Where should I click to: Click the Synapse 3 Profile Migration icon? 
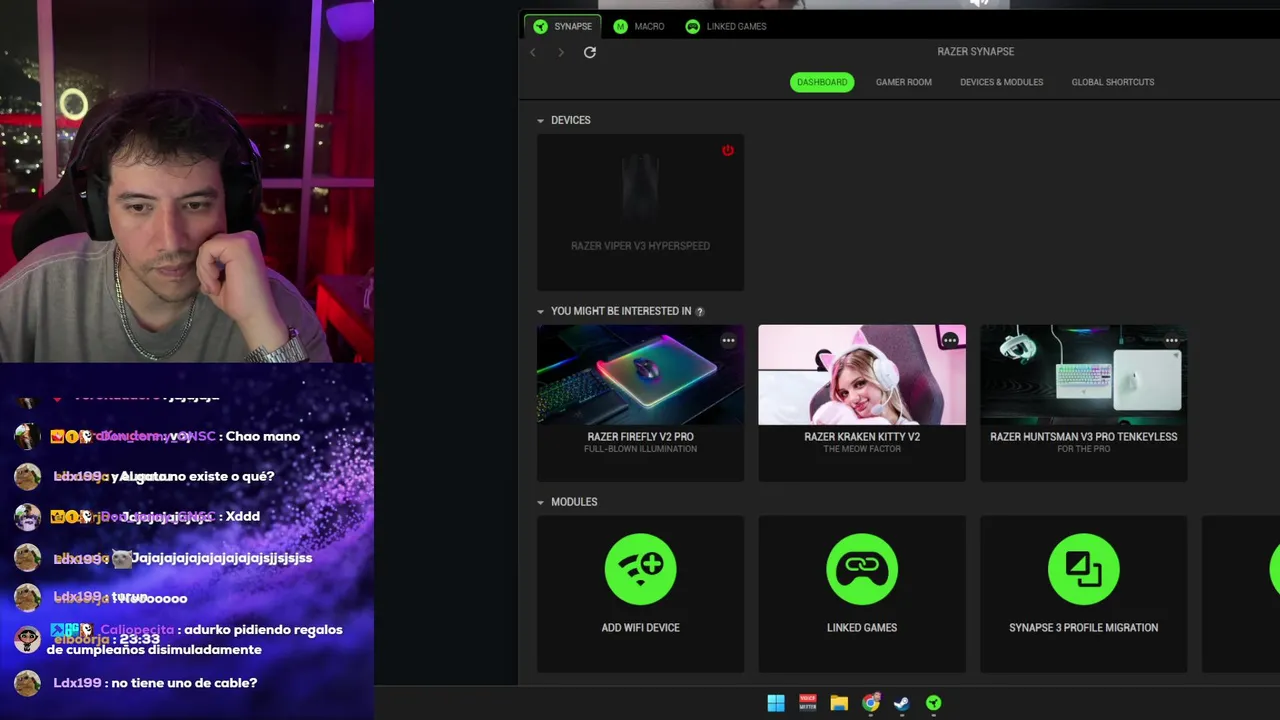point(1084,569)
